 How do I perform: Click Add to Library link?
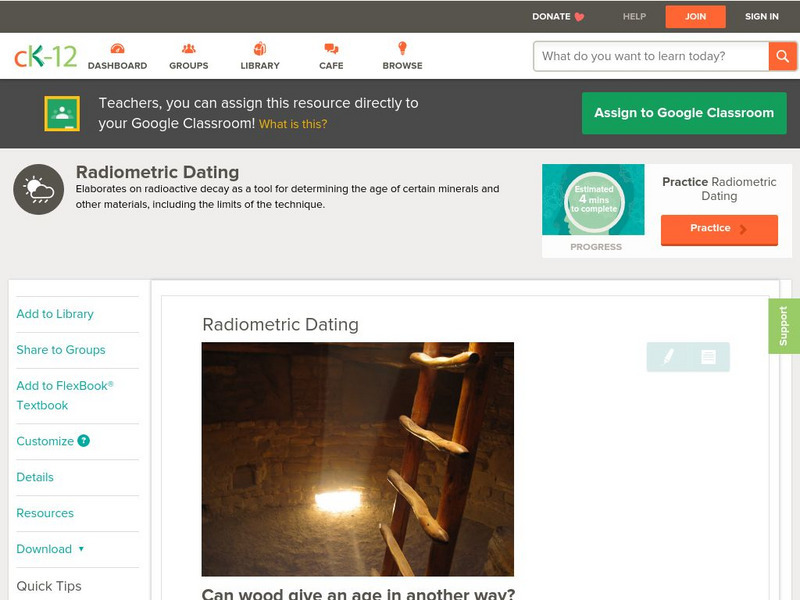pos(55,314)
